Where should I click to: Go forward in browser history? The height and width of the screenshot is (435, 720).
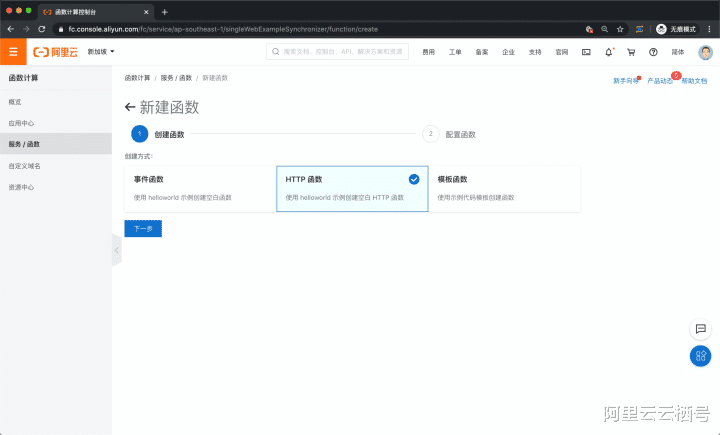(x=26, y=29)
